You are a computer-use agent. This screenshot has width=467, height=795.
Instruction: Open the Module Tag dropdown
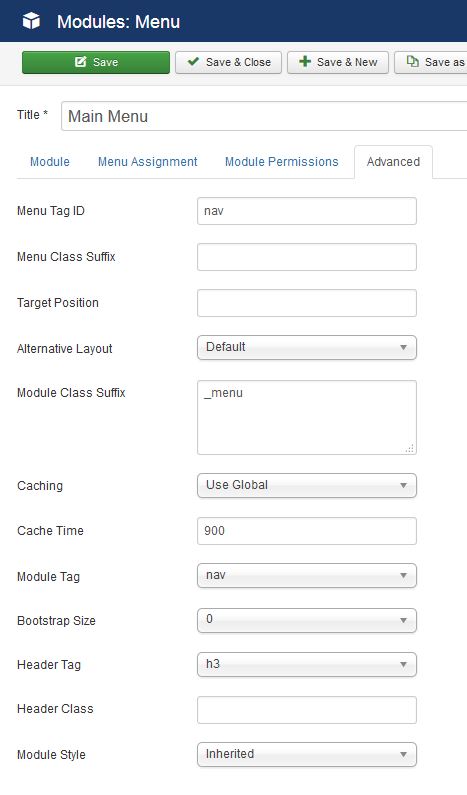tap(307, 575)
